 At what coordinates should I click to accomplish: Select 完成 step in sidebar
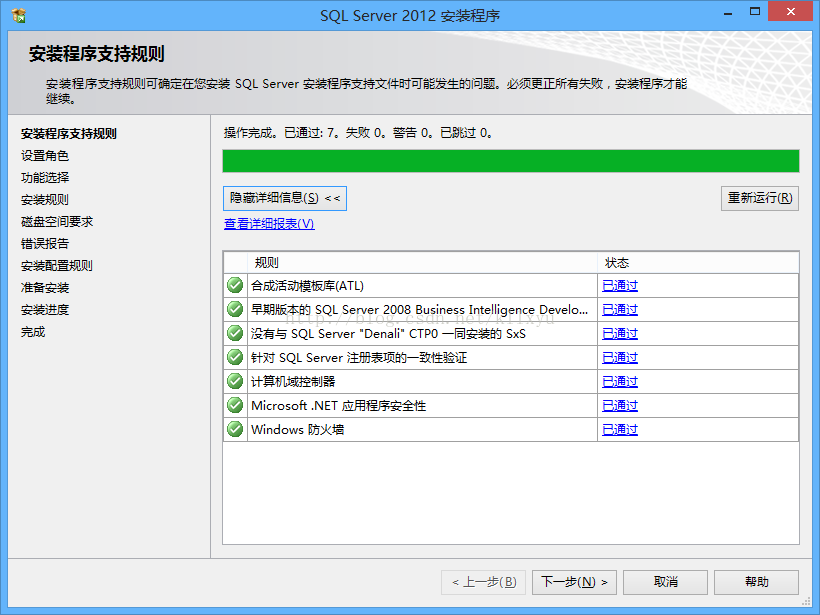pyautogui.click(x=33, y=332)
